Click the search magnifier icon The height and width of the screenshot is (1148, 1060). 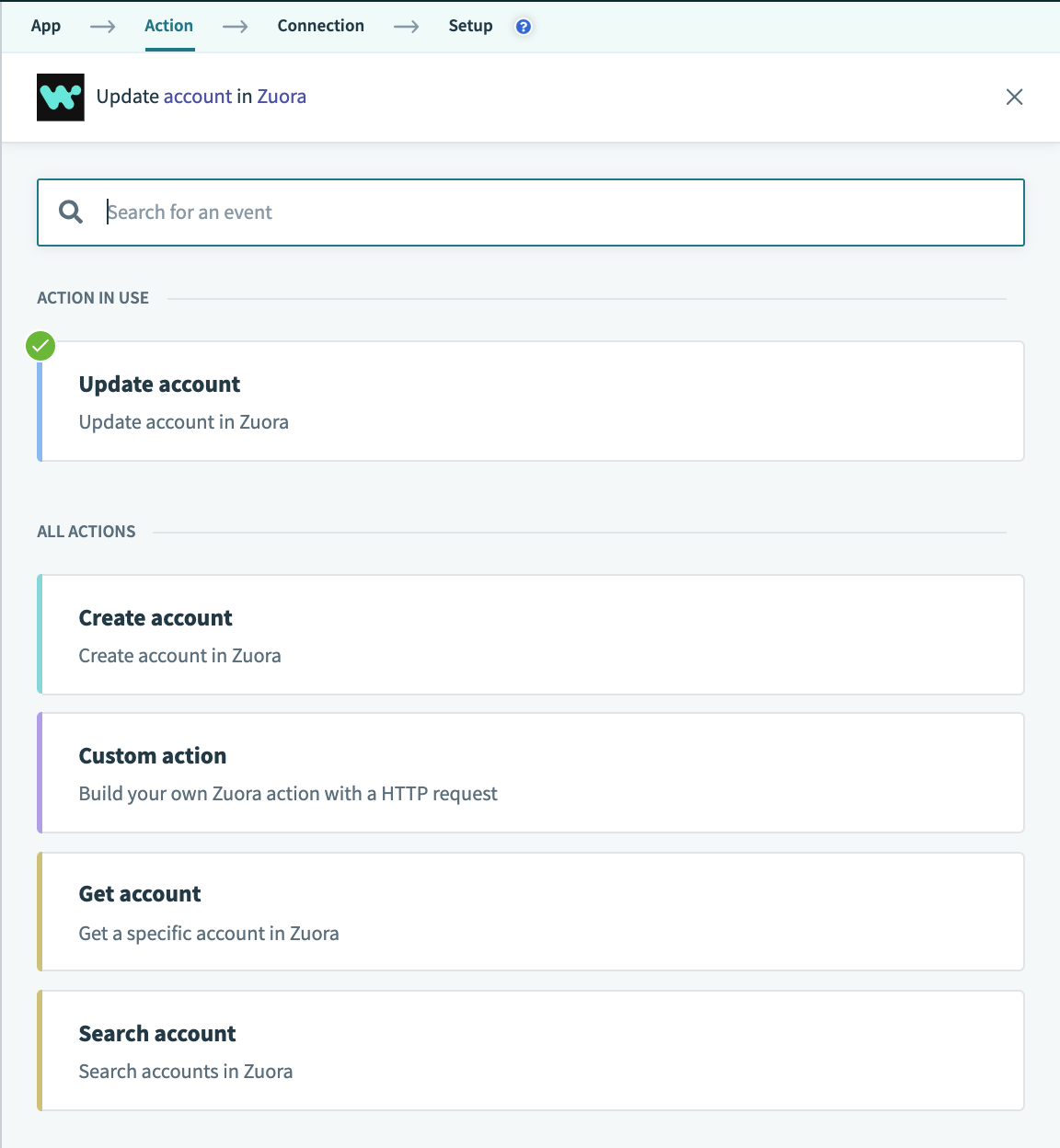point(69,212)
